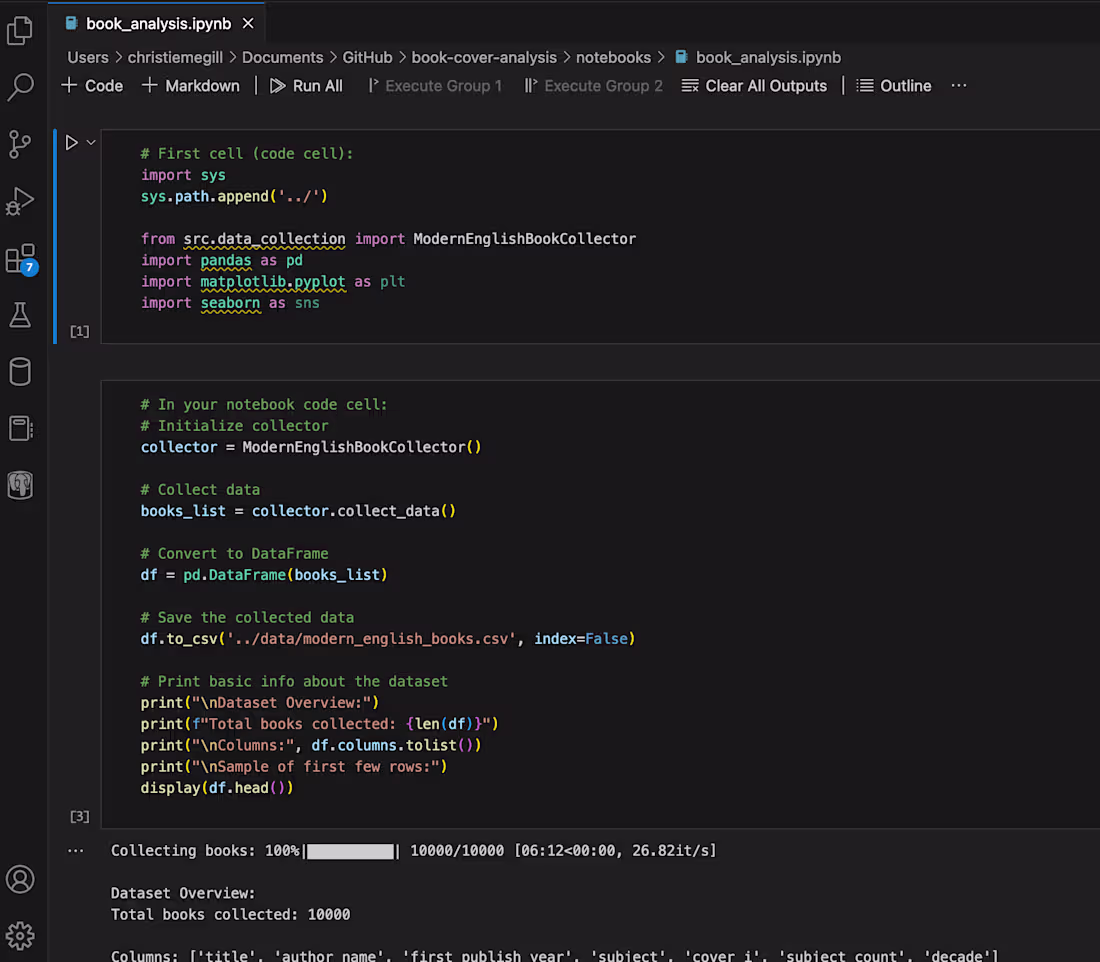This screenshot has width=1100, height=962.
Task: Click the '# Save the collected data' comment
Action: pyautogui.click(x=247, y=617)
